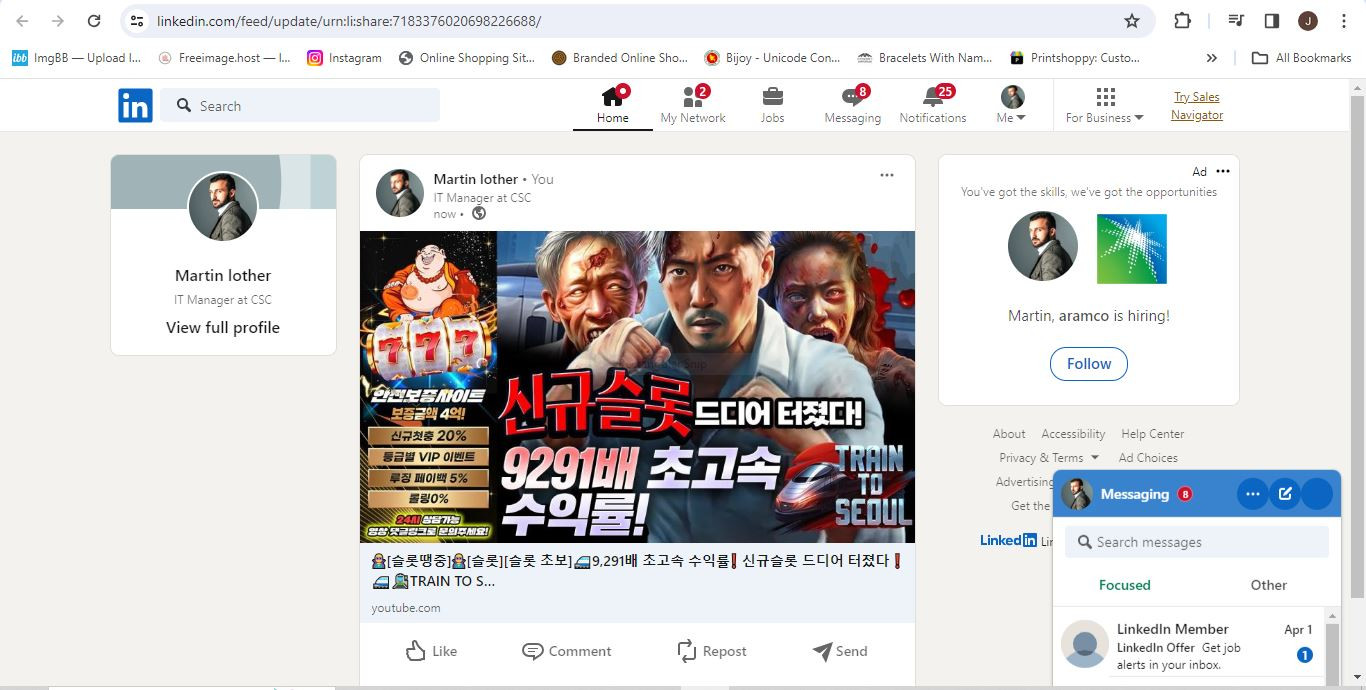This screenshot has width=1366, height=690.
Task: Open Online Shopping Site bookmark
Action: (x=467, y=58)
